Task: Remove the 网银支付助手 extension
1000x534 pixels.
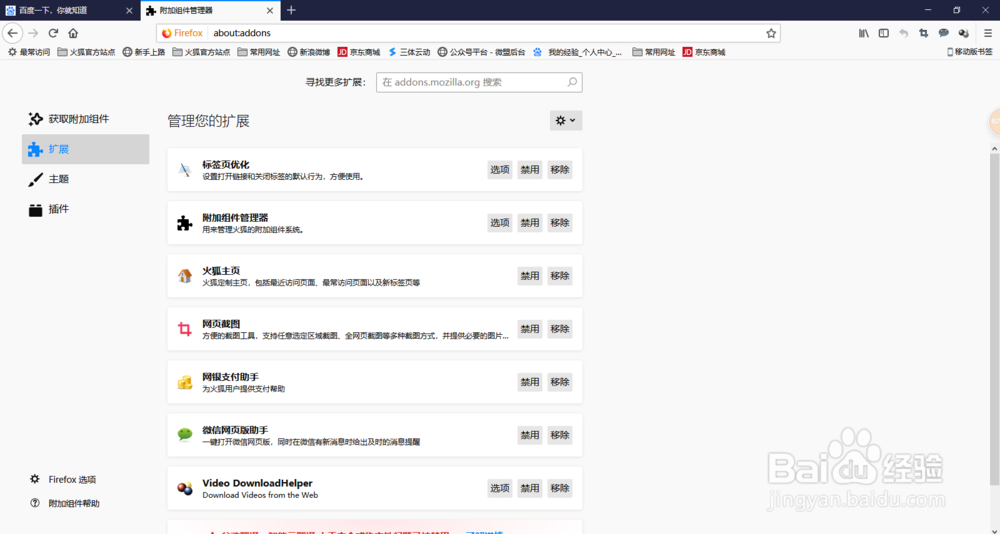Action: 560,382
